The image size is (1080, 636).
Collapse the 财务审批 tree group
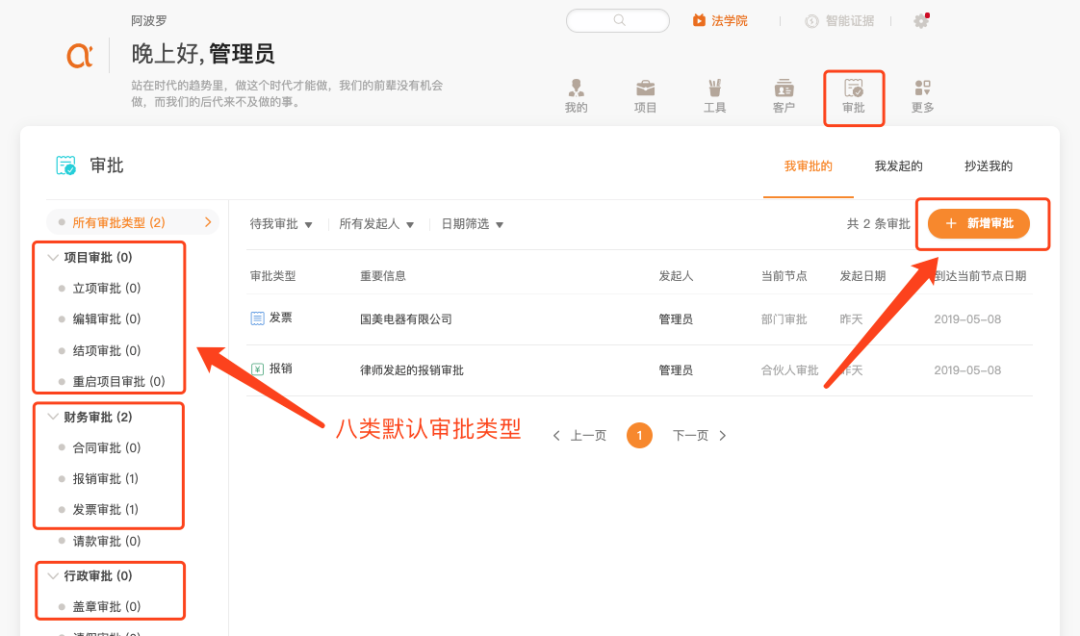click(53, 417)
